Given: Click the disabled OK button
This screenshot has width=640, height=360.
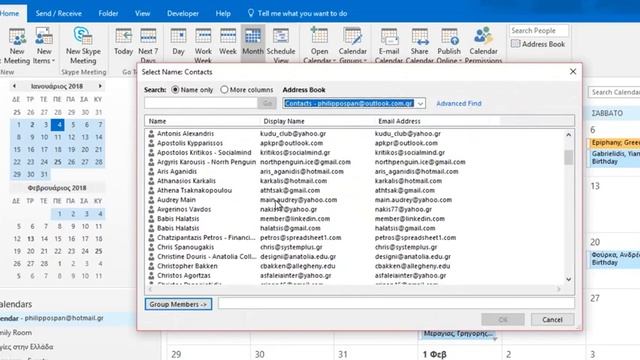Looking at the screenshot, I should [x=503, y=320].
